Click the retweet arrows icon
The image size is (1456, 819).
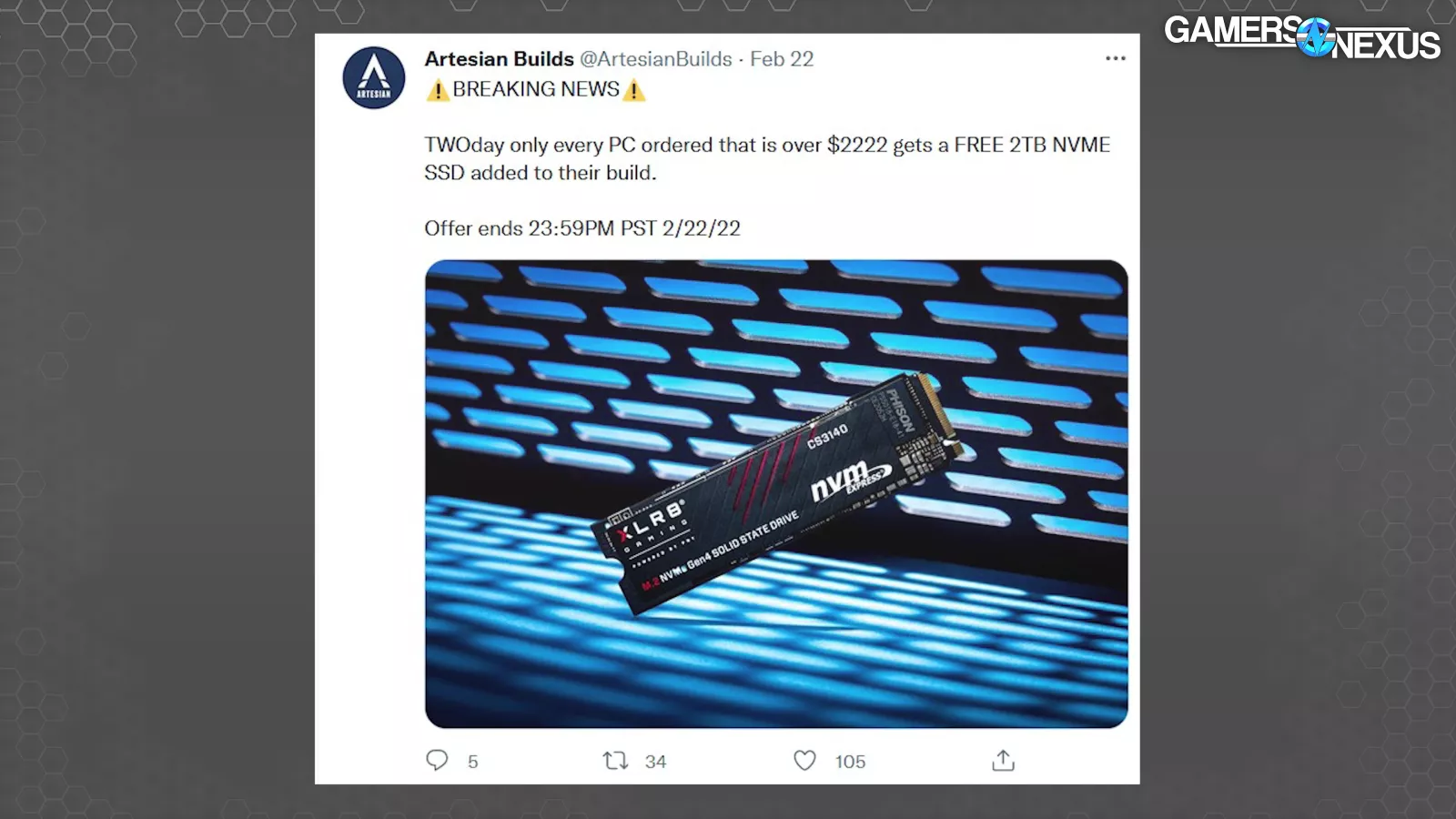click(616, 761)
